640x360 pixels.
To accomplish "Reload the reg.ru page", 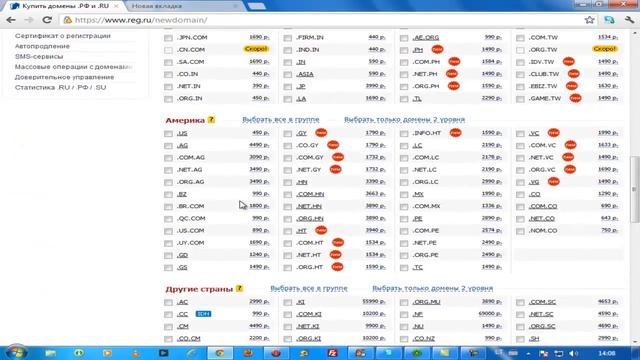I will click(x=47, y=20).
